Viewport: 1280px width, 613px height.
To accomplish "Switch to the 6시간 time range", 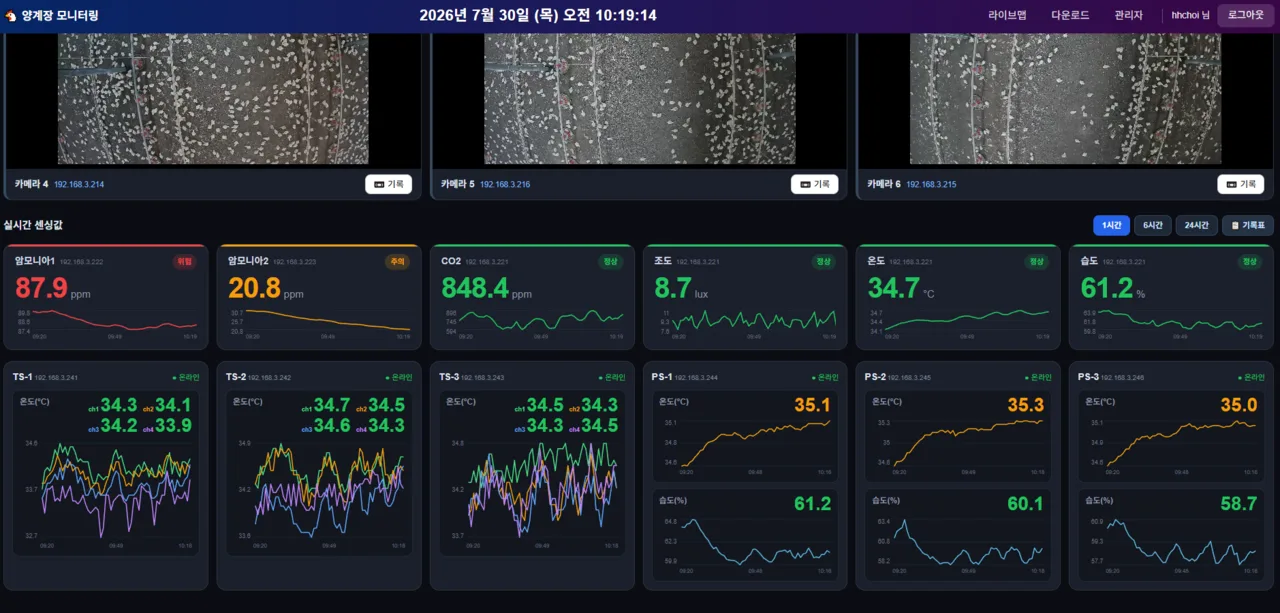I will coord(1153,226).
